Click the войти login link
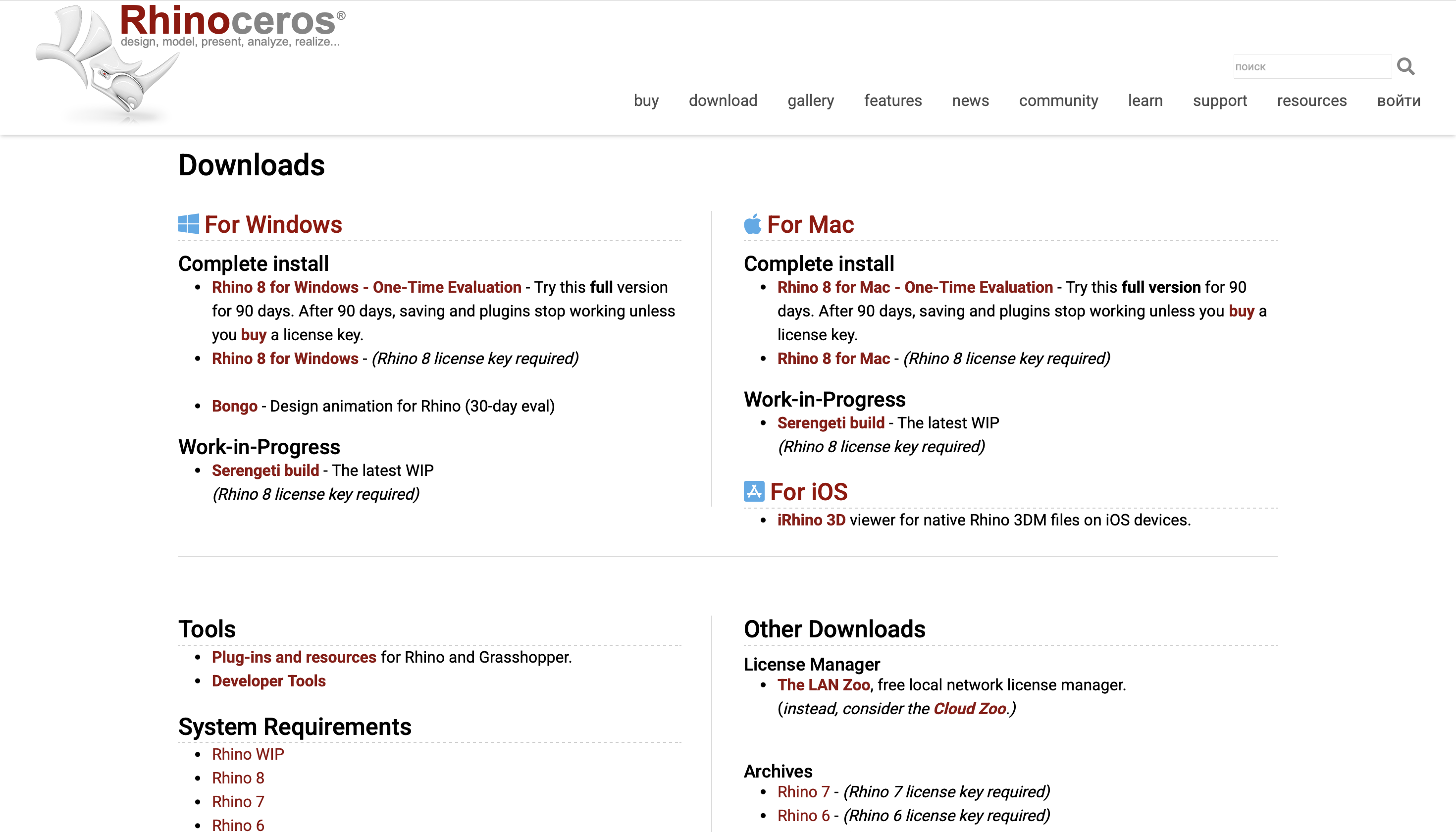This screenshot has height=832, width=1456. click(x=1398, y=101)
